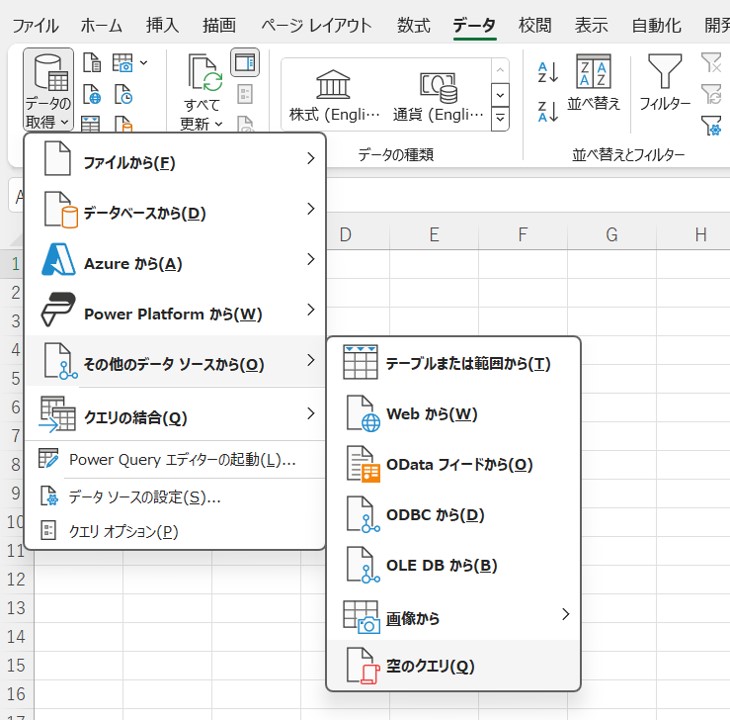Choose テーブルまたは範囲から(T) in submenu
Viewport: 730px width, 720px height.
tap(454, 363)
